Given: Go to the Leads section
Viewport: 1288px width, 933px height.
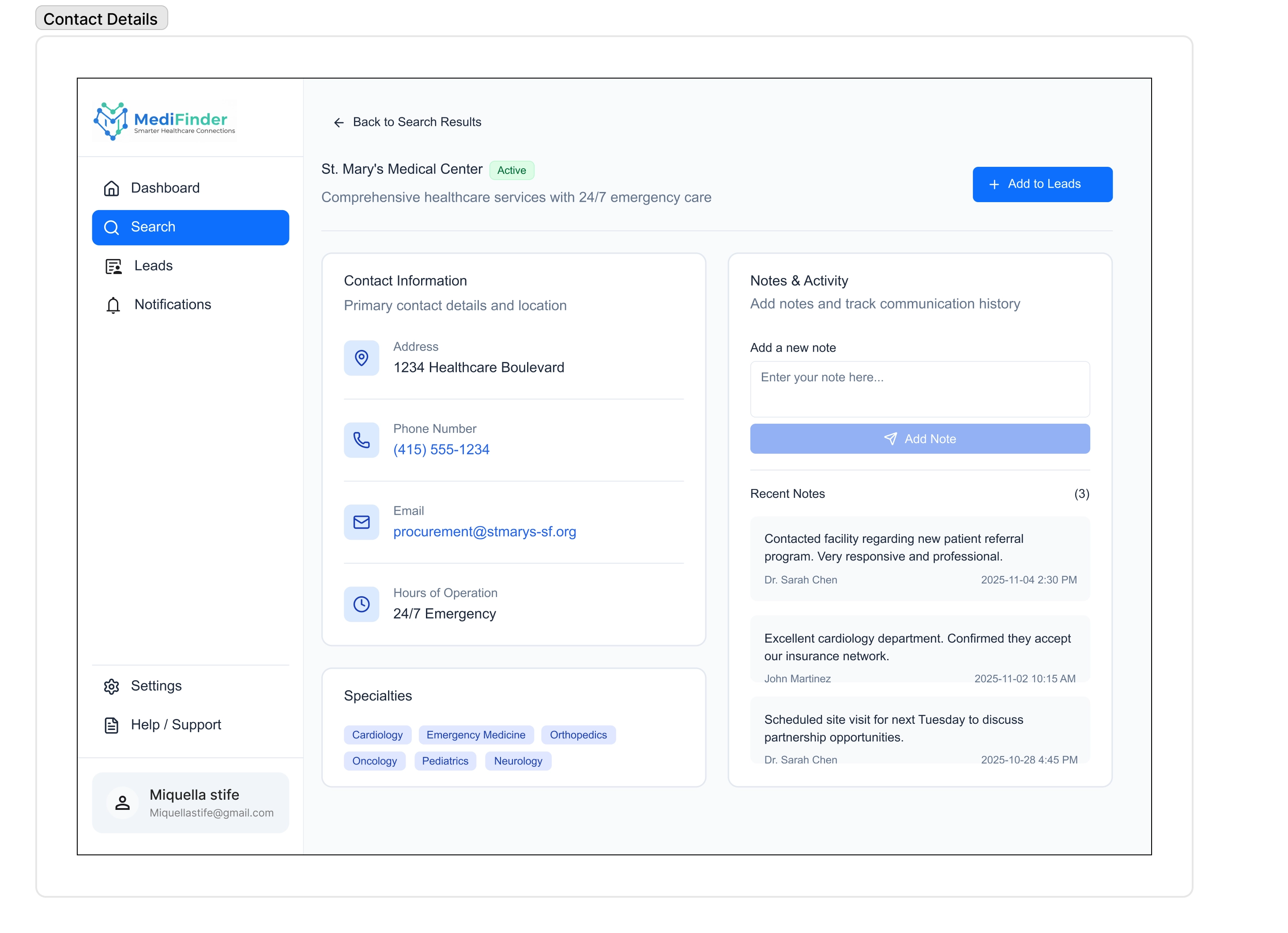Looking at the screenshot, I should 153,266.
